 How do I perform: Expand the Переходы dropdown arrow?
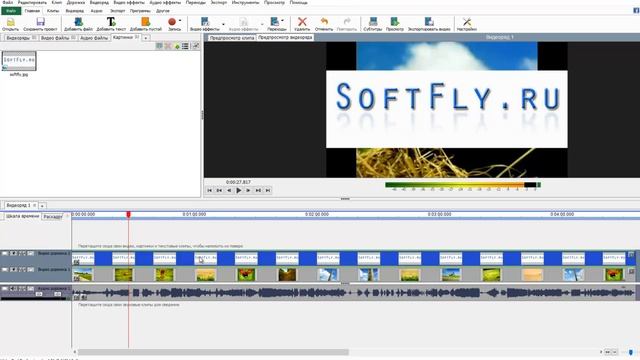point(282,21)
